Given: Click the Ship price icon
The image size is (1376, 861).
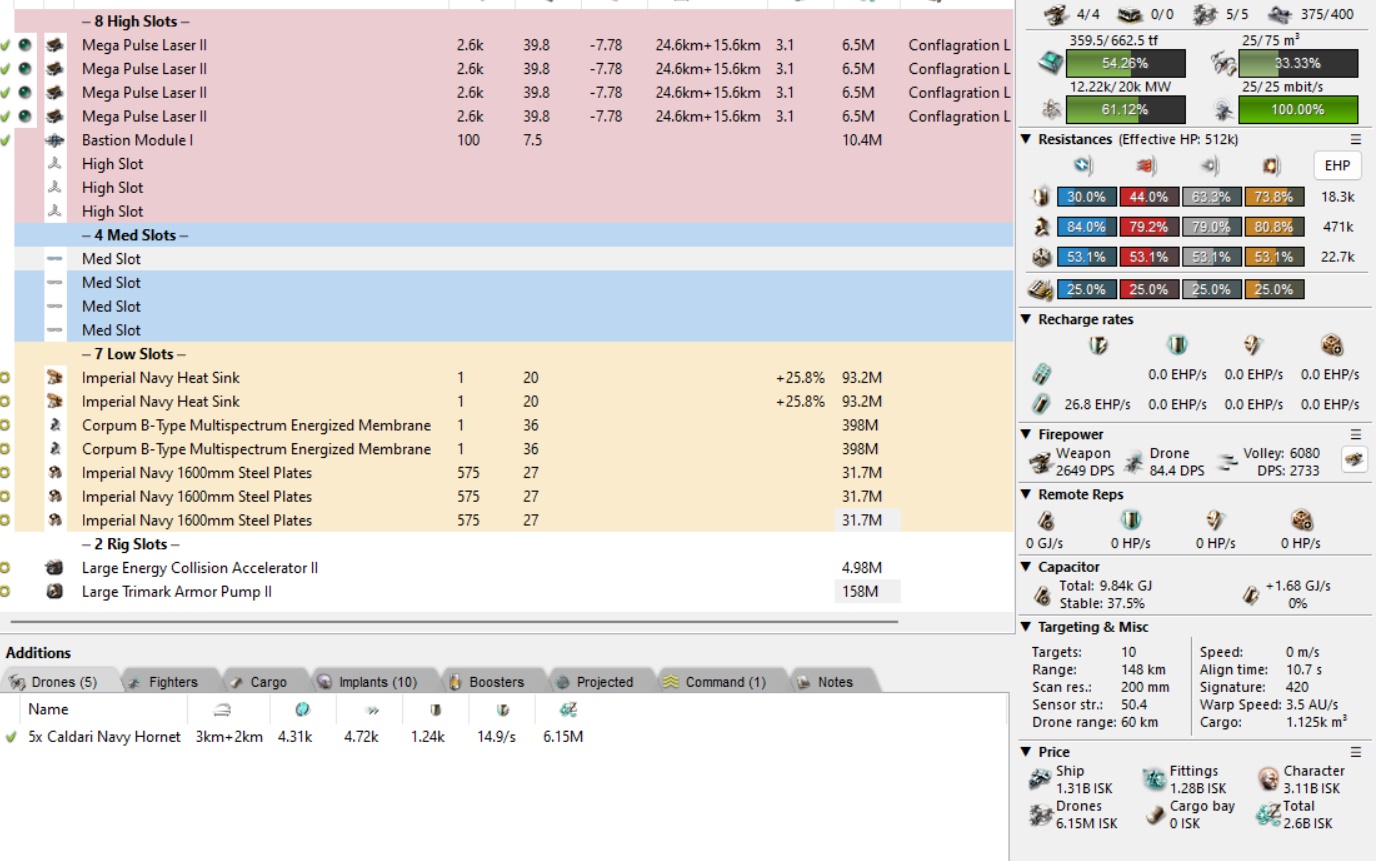Looking at the screenshot, I should coord(1041,779).
